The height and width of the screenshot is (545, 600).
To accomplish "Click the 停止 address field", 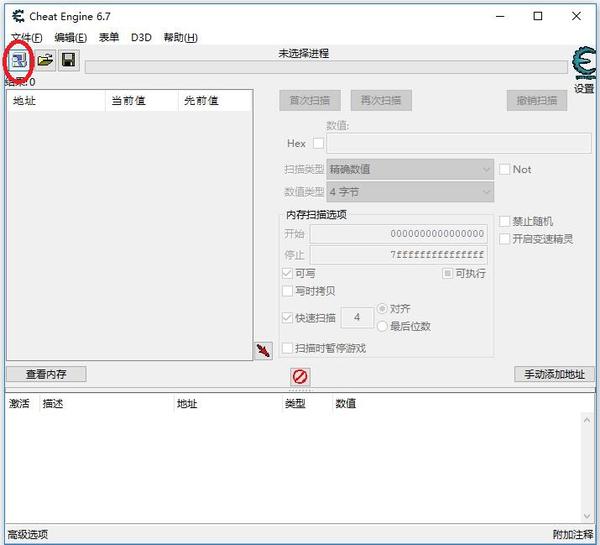I will 399,255.
